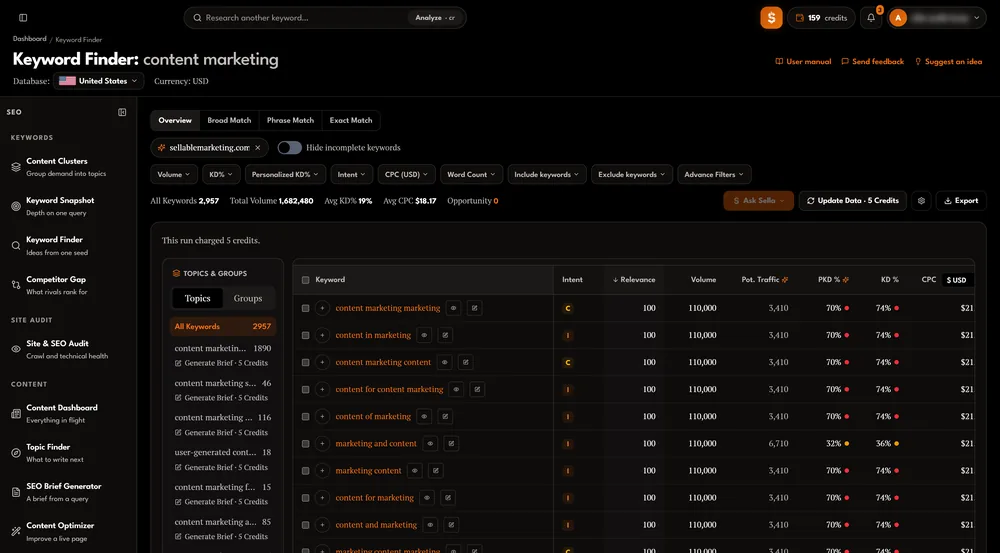Open Keyword Snapshot in sidebar

(x=67, y=206)
